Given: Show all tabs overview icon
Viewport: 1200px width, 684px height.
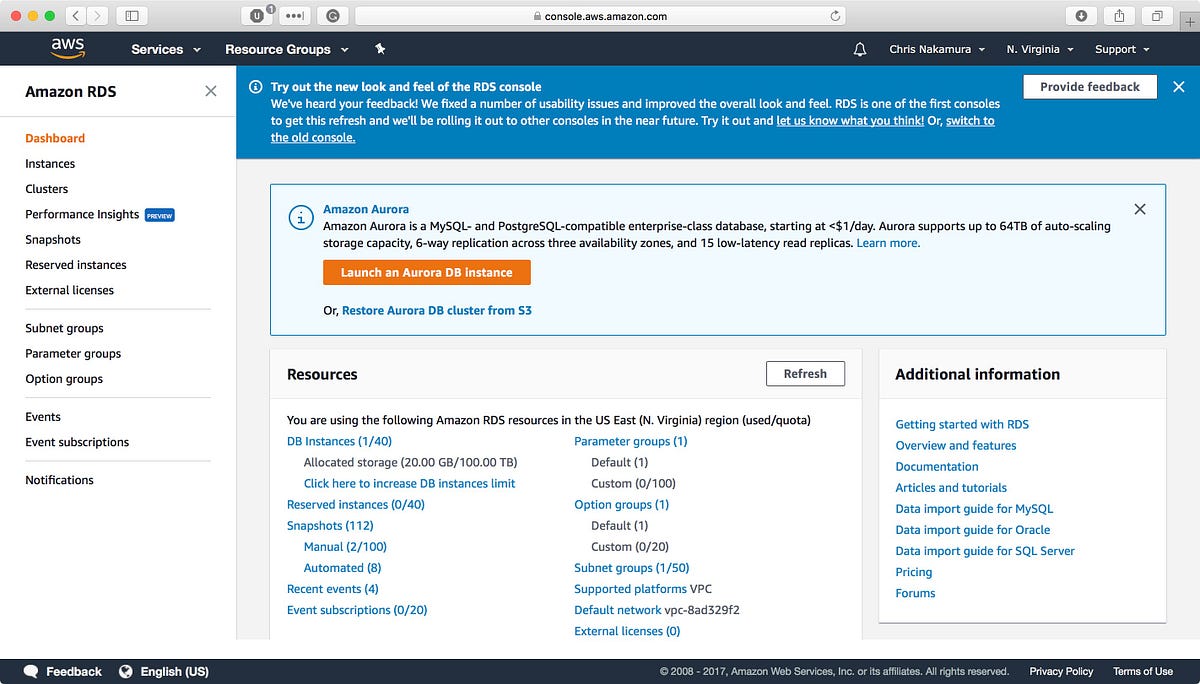Looking at the screenshot, I should pyautogui.click(x=1157, y=16).
